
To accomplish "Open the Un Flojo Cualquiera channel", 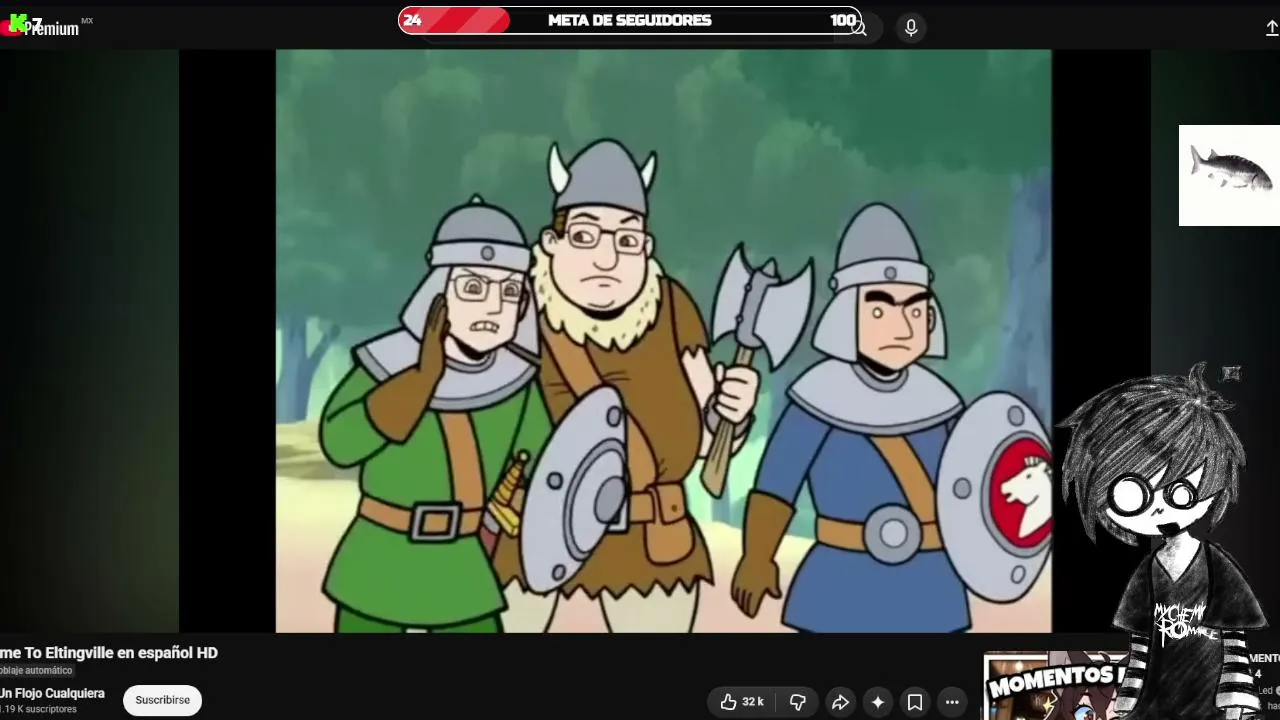I will pos(52,693).
